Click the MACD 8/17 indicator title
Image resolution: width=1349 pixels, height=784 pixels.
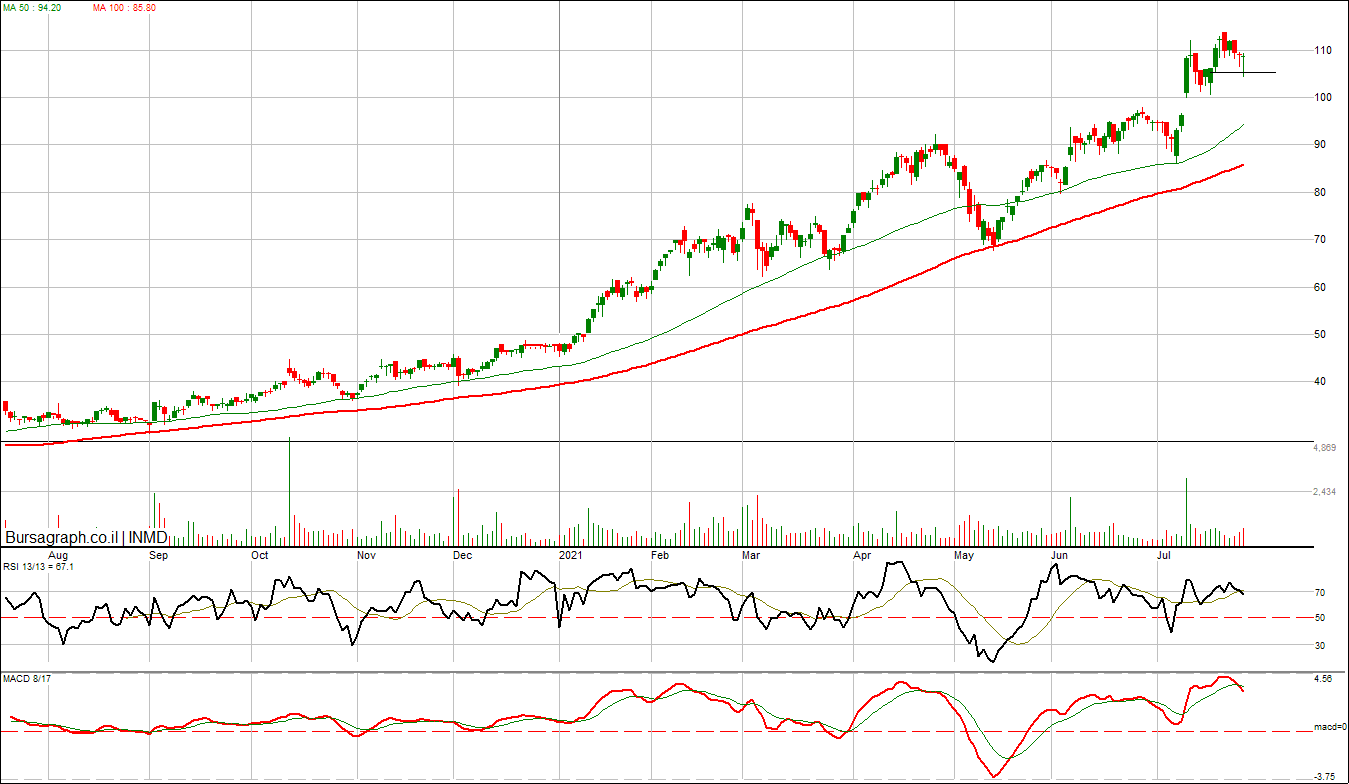tap(25, 680)
